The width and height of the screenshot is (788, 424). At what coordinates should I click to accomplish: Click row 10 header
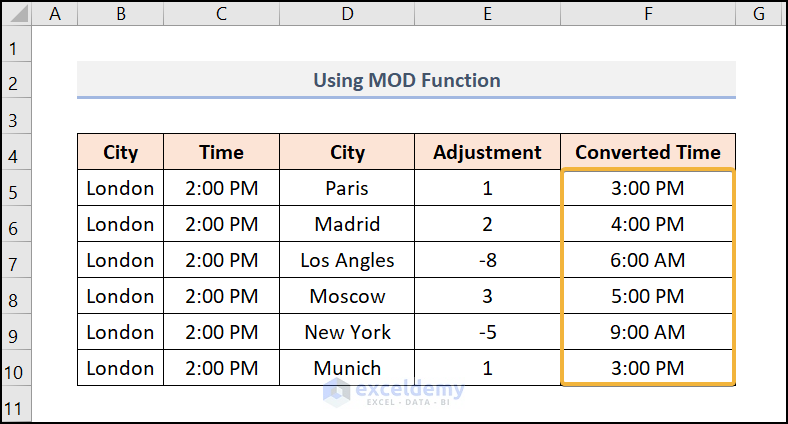pos(16,369)
